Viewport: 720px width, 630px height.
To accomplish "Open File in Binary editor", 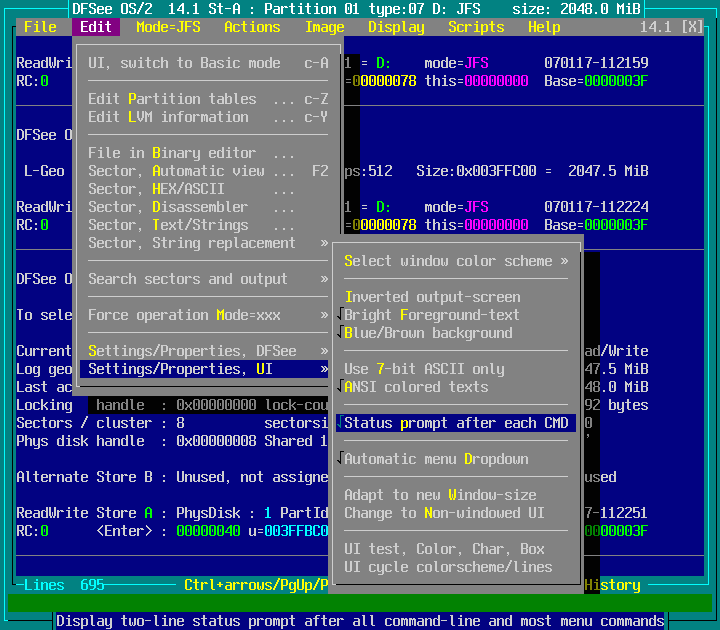I will [208, 153].
